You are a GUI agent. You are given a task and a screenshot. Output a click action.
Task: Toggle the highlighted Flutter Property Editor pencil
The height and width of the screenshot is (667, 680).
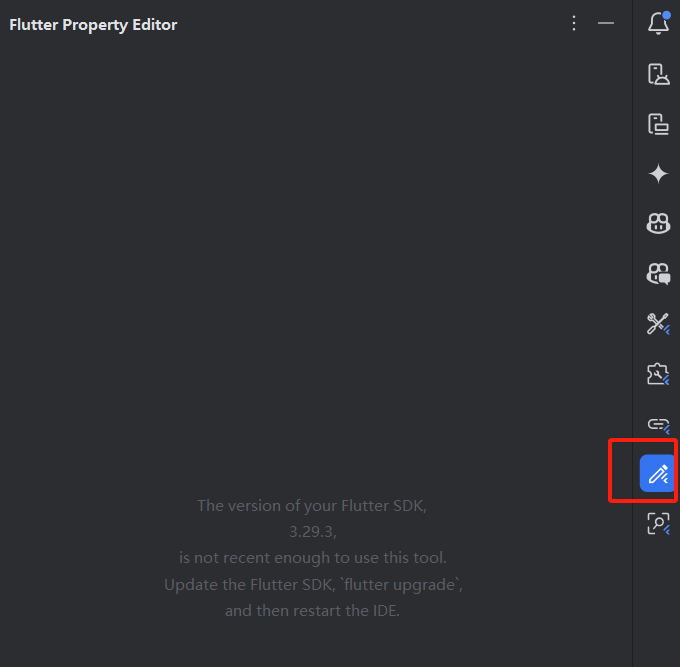[x=657, y=473]
